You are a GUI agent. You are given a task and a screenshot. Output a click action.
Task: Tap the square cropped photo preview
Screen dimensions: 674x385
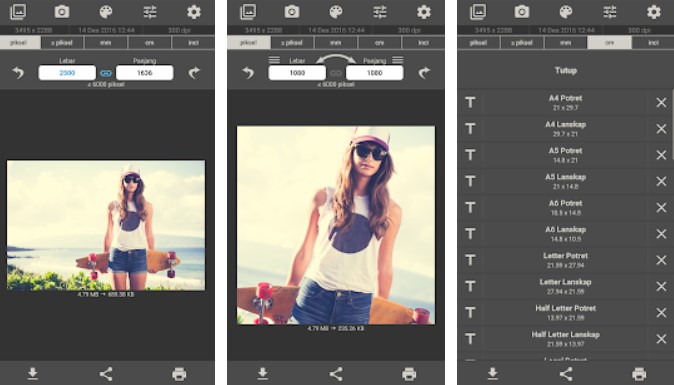click(x=336, y=225)
